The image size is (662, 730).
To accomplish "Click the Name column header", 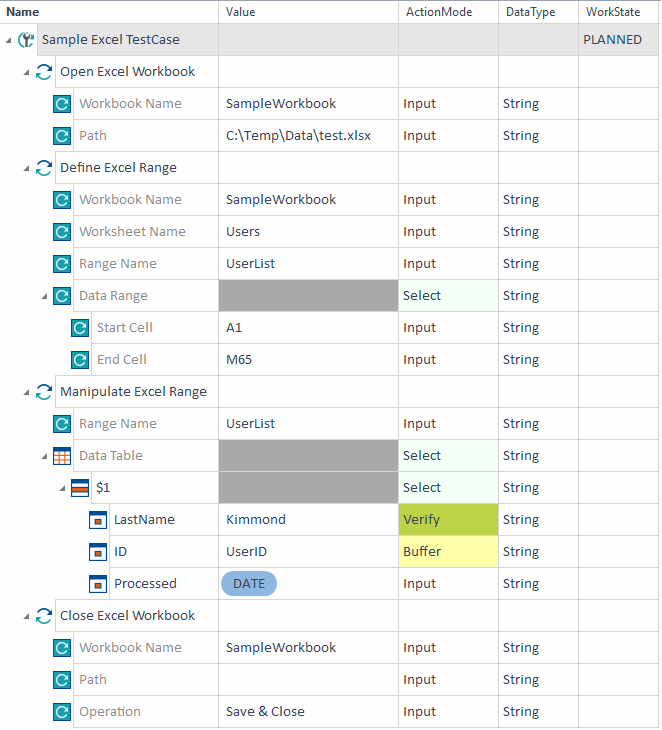I will point(23,11).
